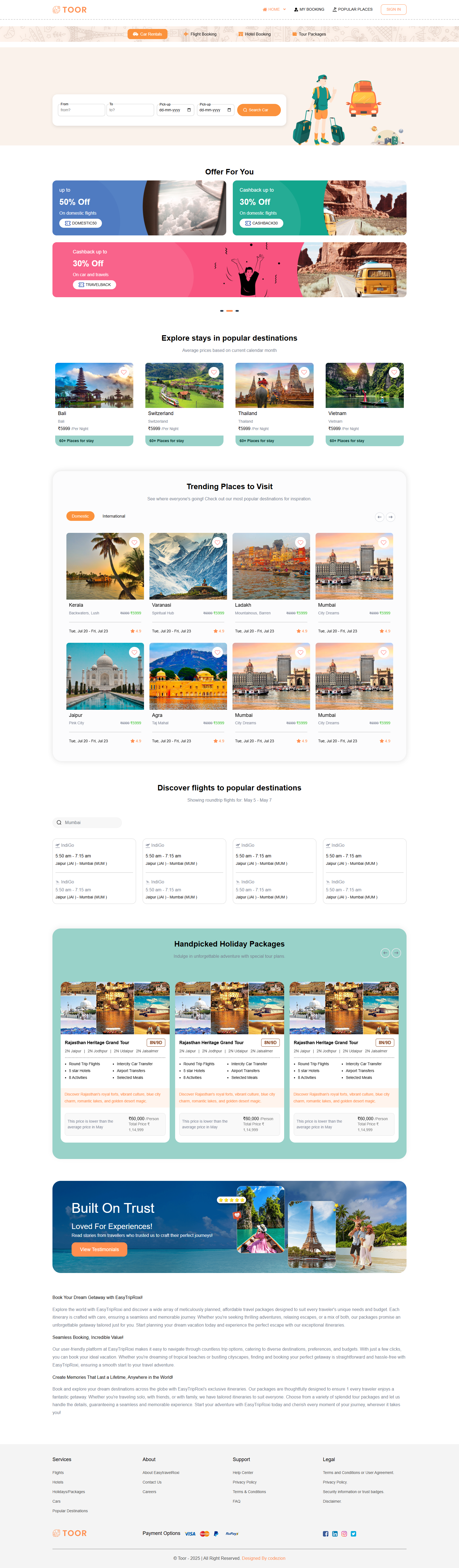Open the Contact Us footer link
Screen dimensions: 459x1568
pos(152,1482)
